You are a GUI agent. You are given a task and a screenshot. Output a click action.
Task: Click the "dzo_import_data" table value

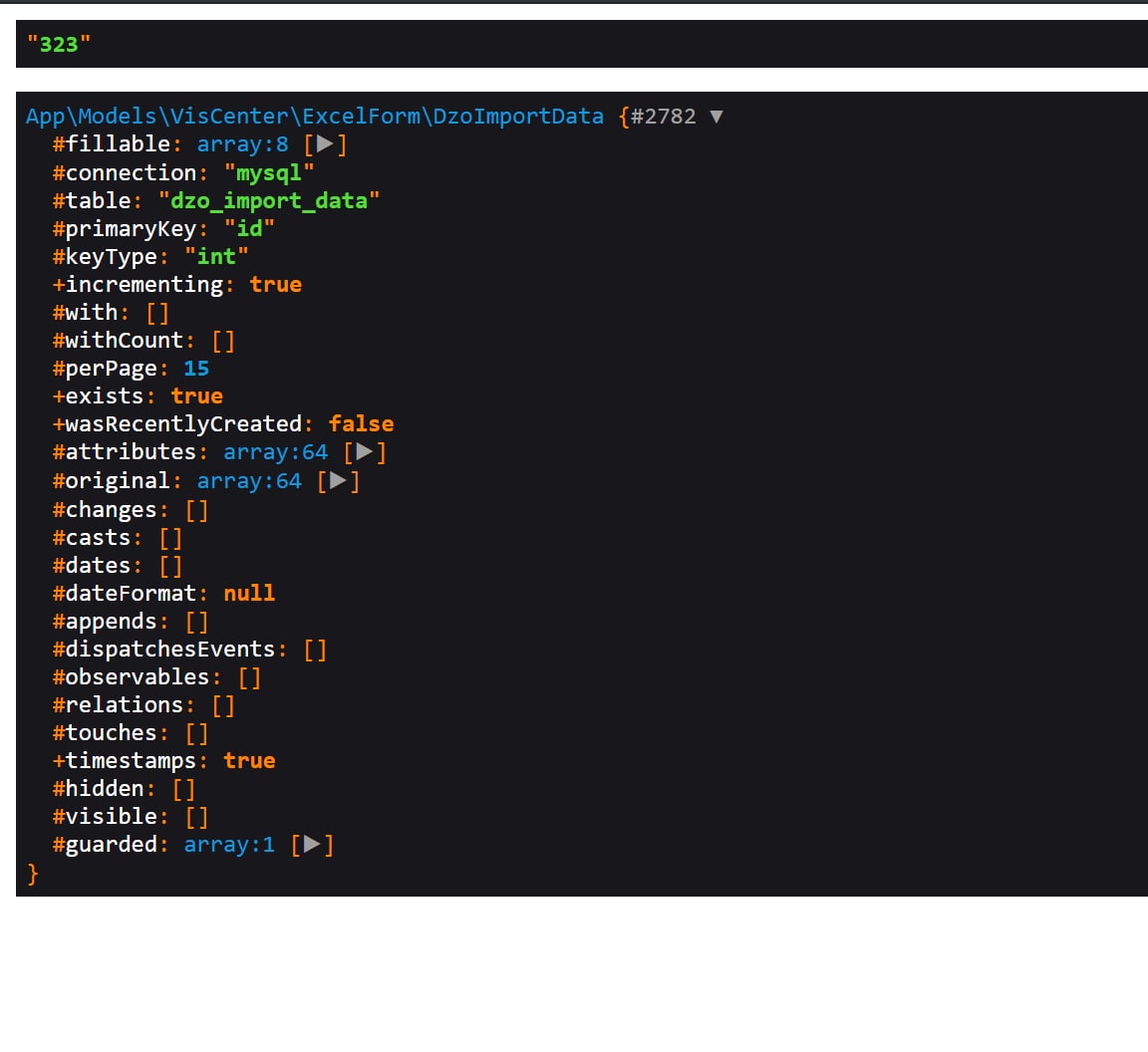pos(269,200)
